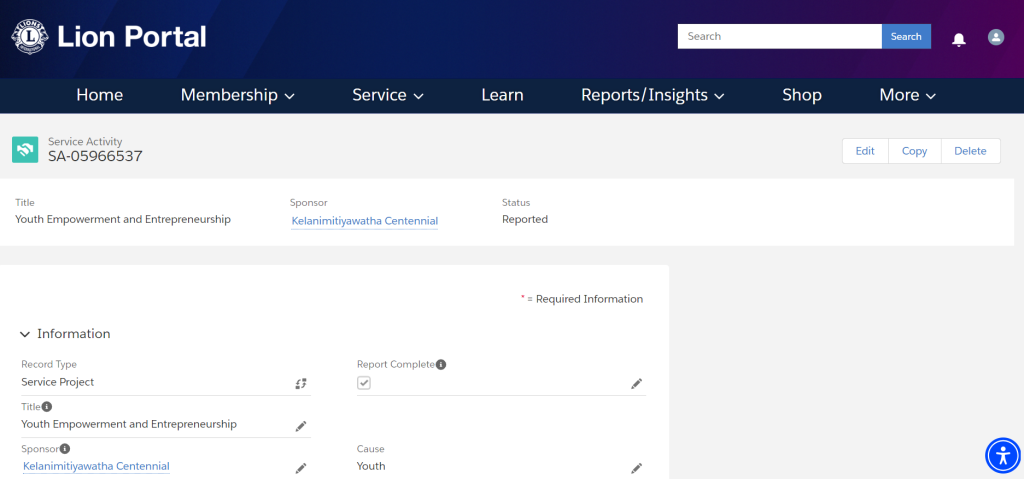The height and width of the screenshot is (479, 1024).
Task: Click the Service Activity handshake icon
Action: tap(25, 150)
